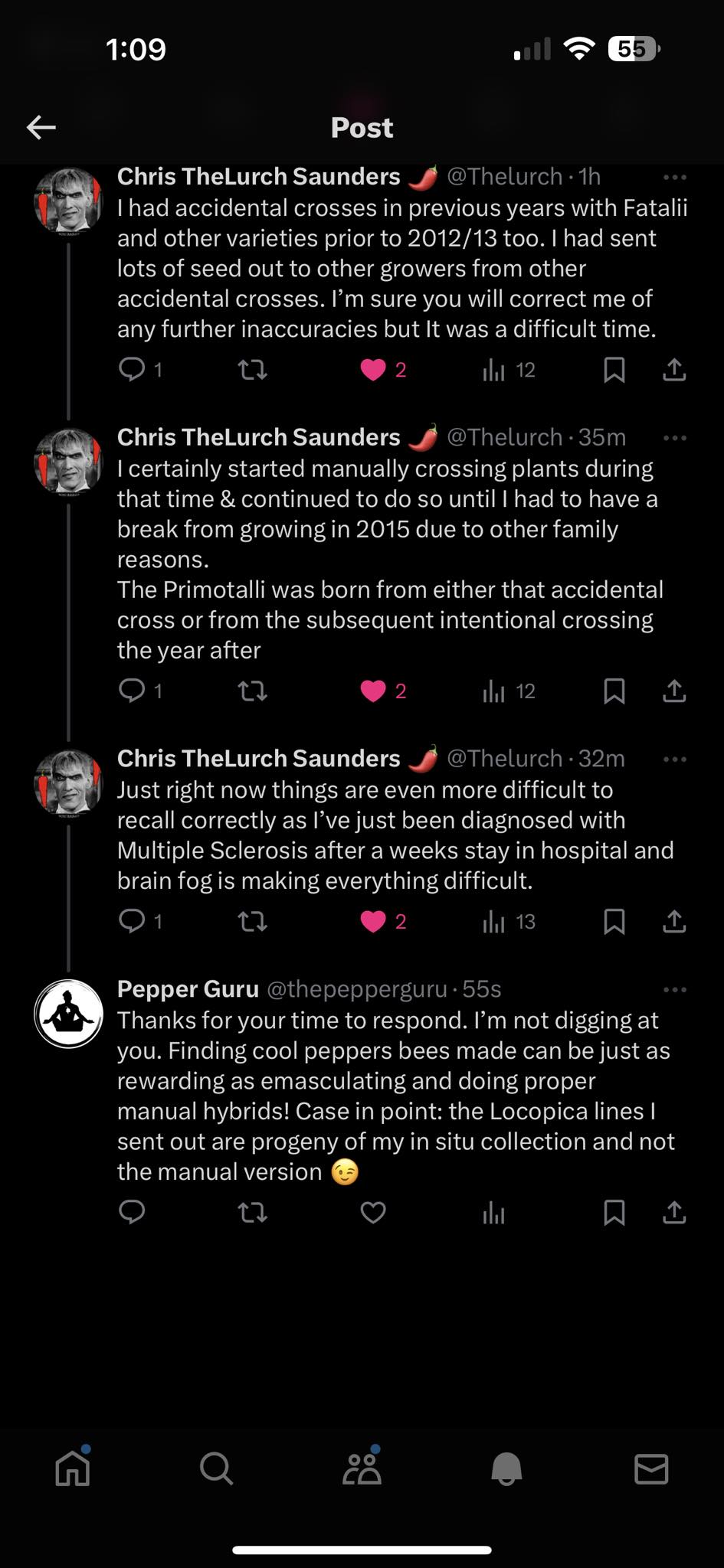Open Communities icon in bottom bar
Image resolution: width=724 pixels, height=1568 pixels.
pyautogui.click(x=362, y=1468)
